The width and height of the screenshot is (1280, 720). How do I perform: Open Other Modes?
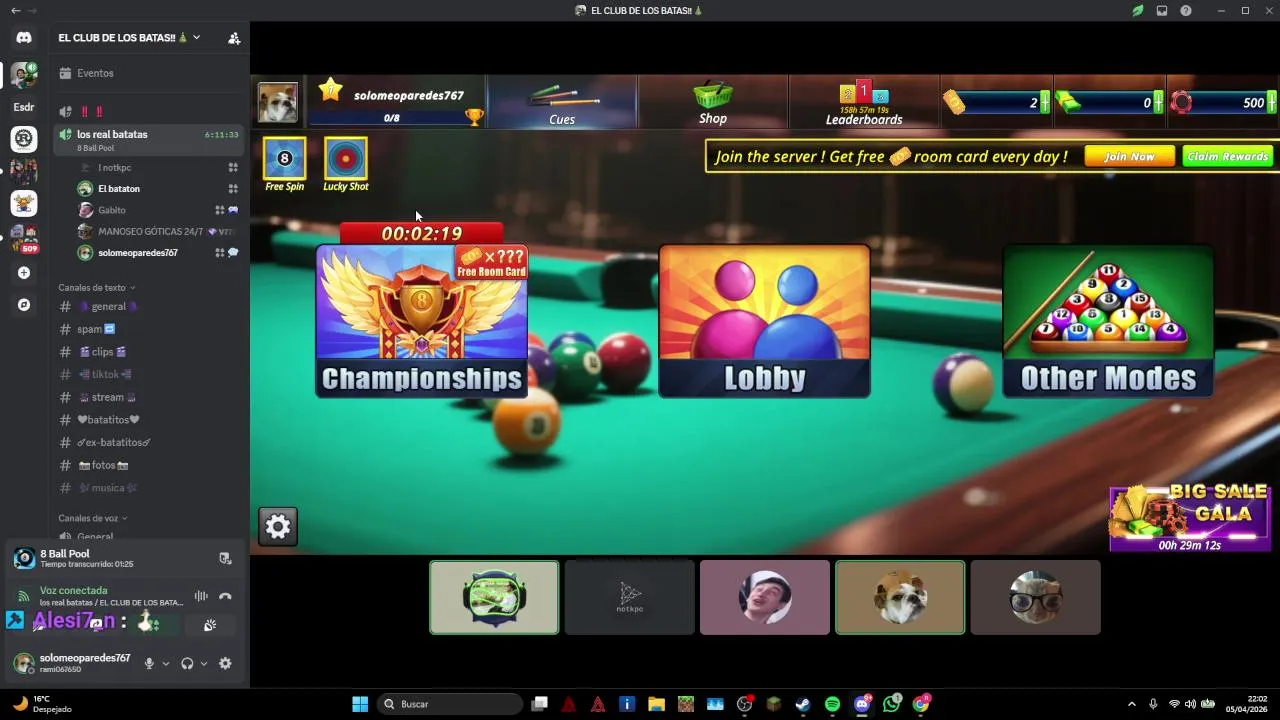[1108, 321]
